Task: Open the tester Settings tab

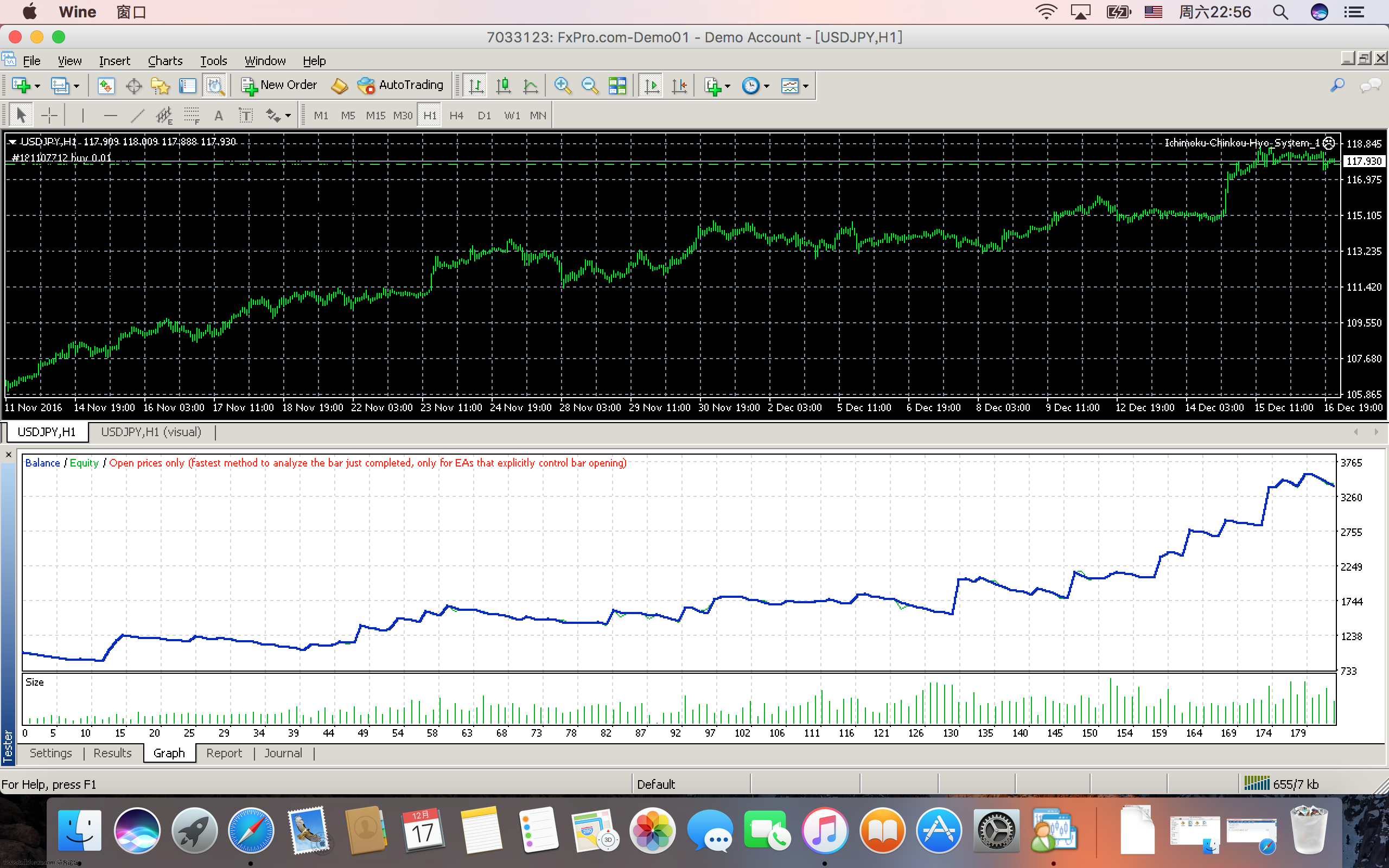Action: pyautogui.click(x=50, y=752)
